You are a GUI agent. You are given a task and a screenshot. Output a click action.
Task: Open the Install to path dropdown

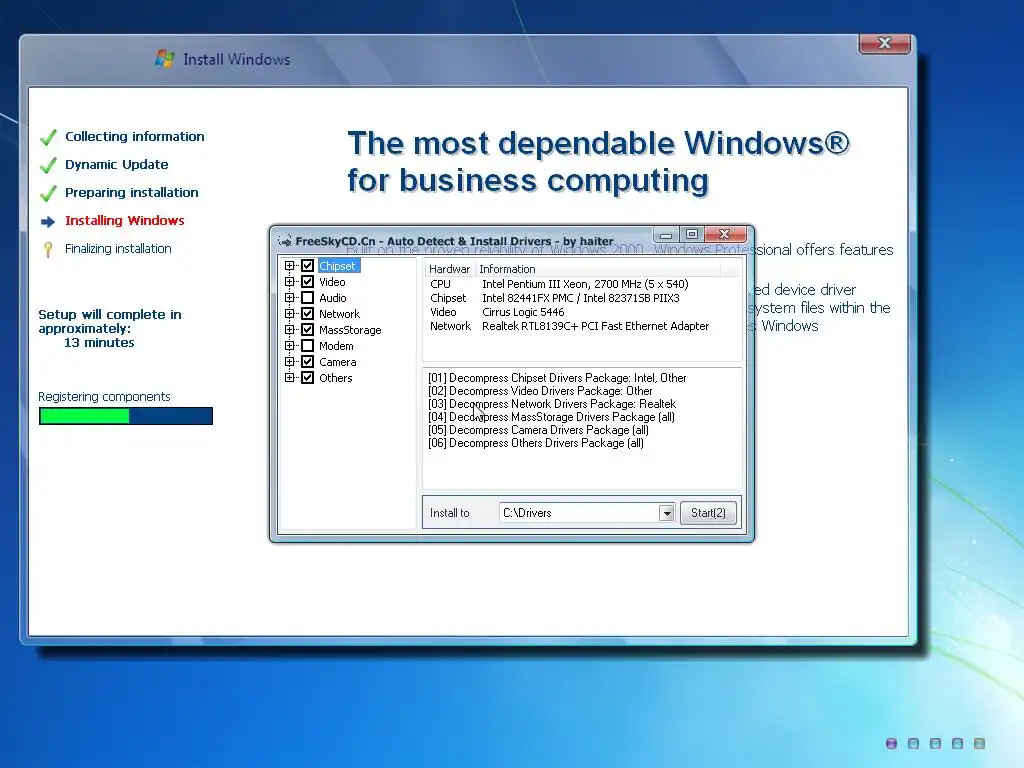666,513
